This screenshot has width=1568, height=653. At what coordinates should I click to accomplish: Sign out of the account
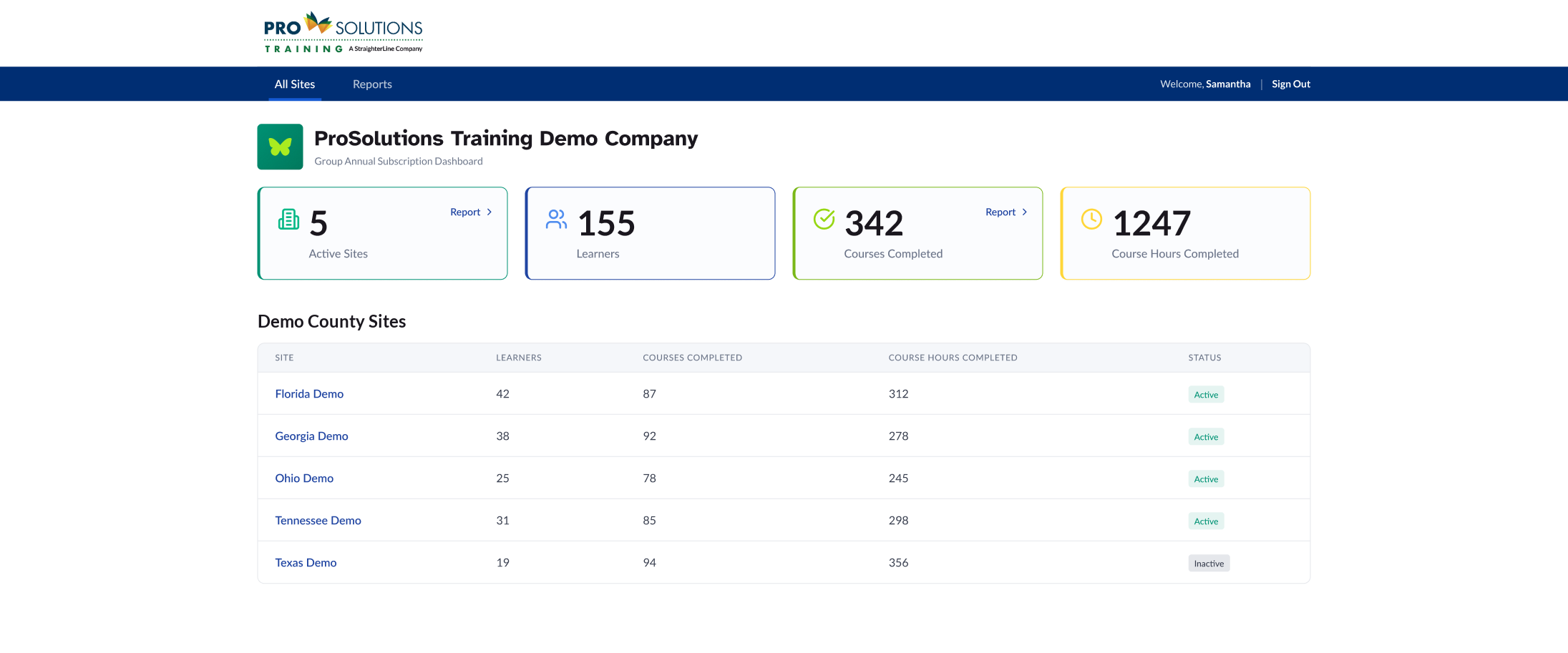[1291, 84]
